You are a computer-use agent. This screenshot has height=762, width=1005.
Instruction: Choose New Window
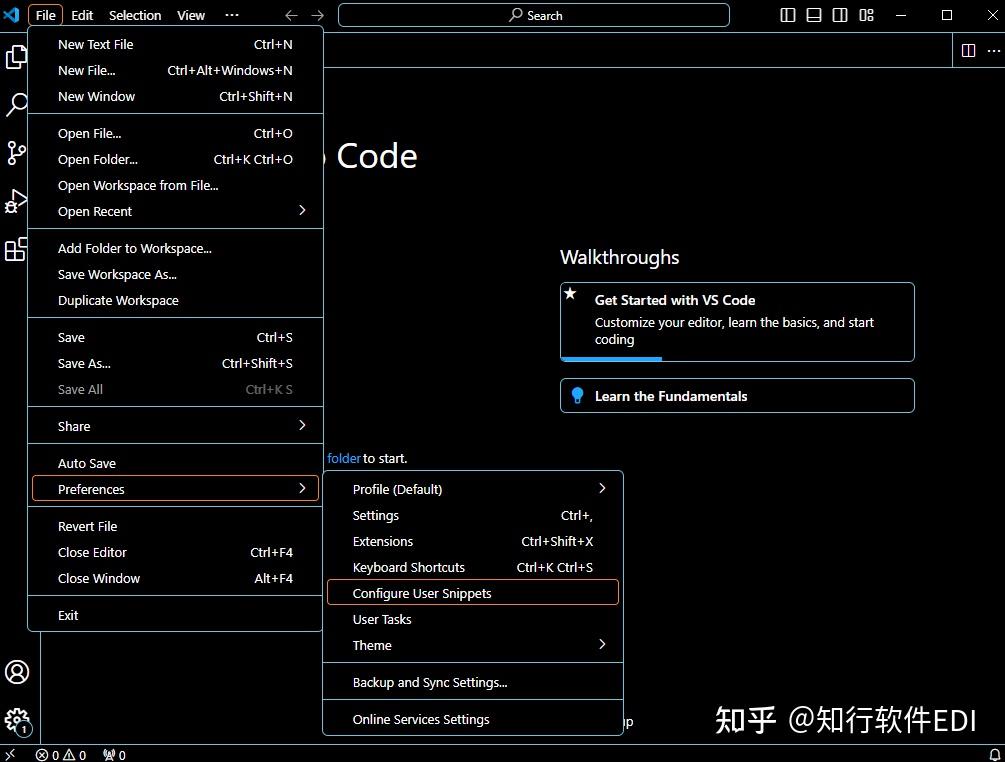click(175, 96)
